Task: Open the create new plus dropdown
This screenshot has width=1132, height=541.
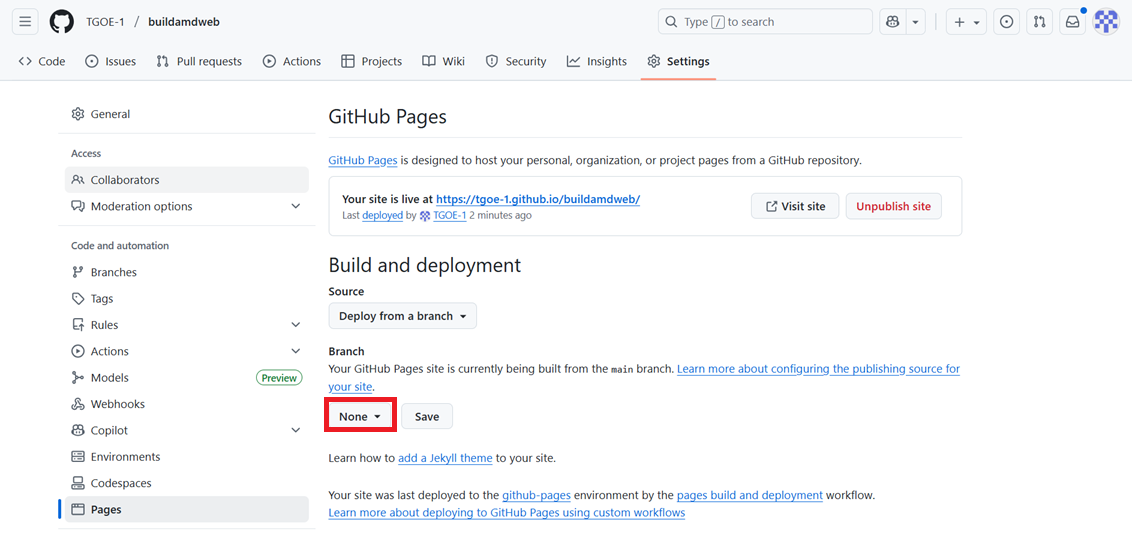Action: click(x=966, y=22)
